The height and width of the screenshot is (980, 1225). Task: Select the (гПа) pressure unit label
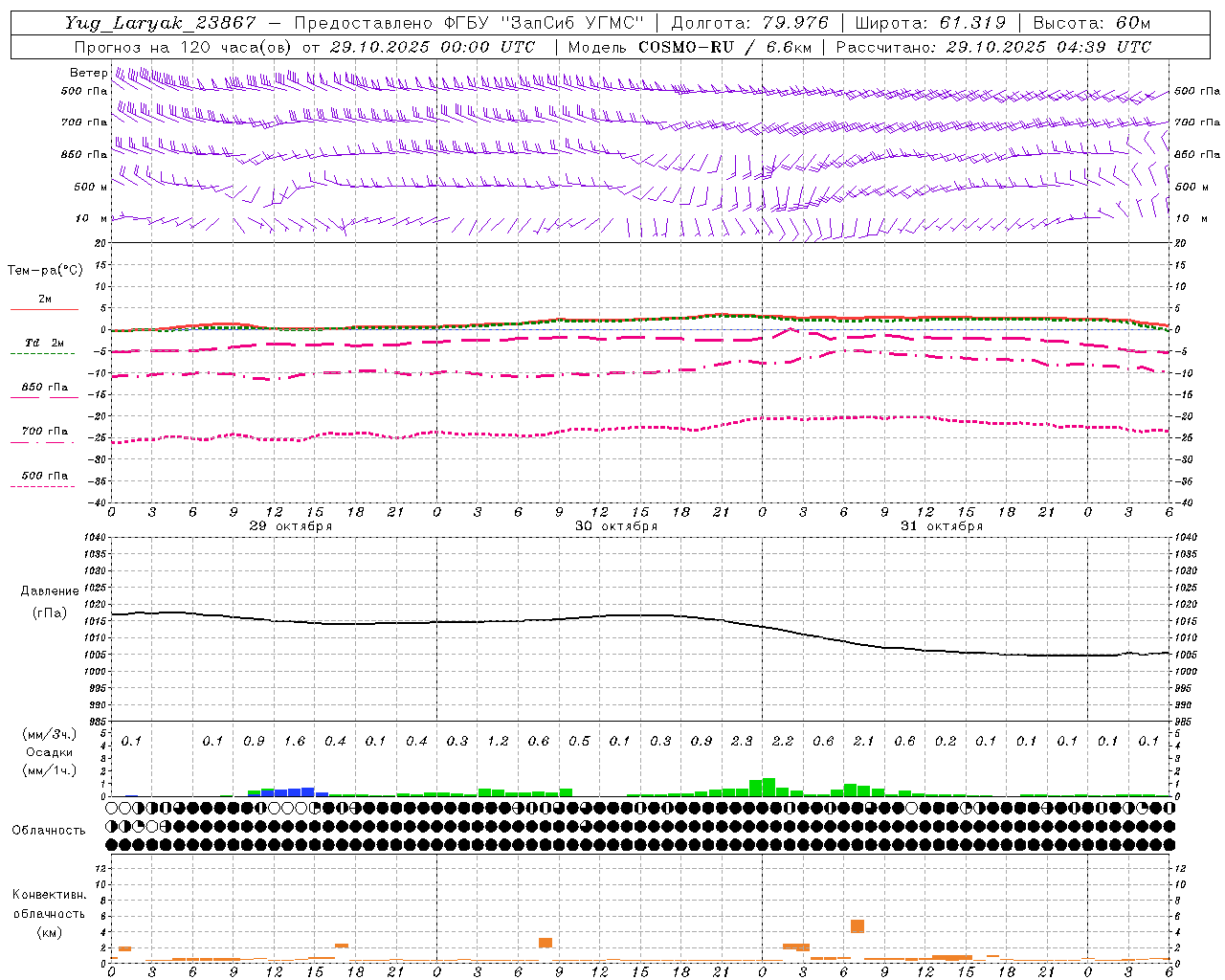point(50,612)
